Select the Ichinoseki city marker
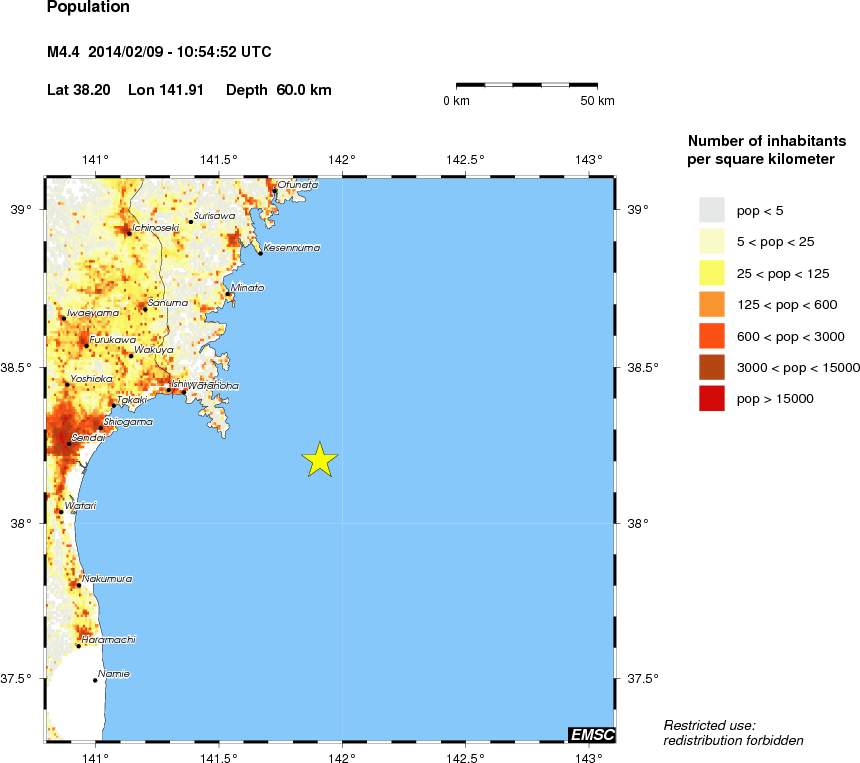The width and height of the screenshot is (860, 763). point(129,233)
